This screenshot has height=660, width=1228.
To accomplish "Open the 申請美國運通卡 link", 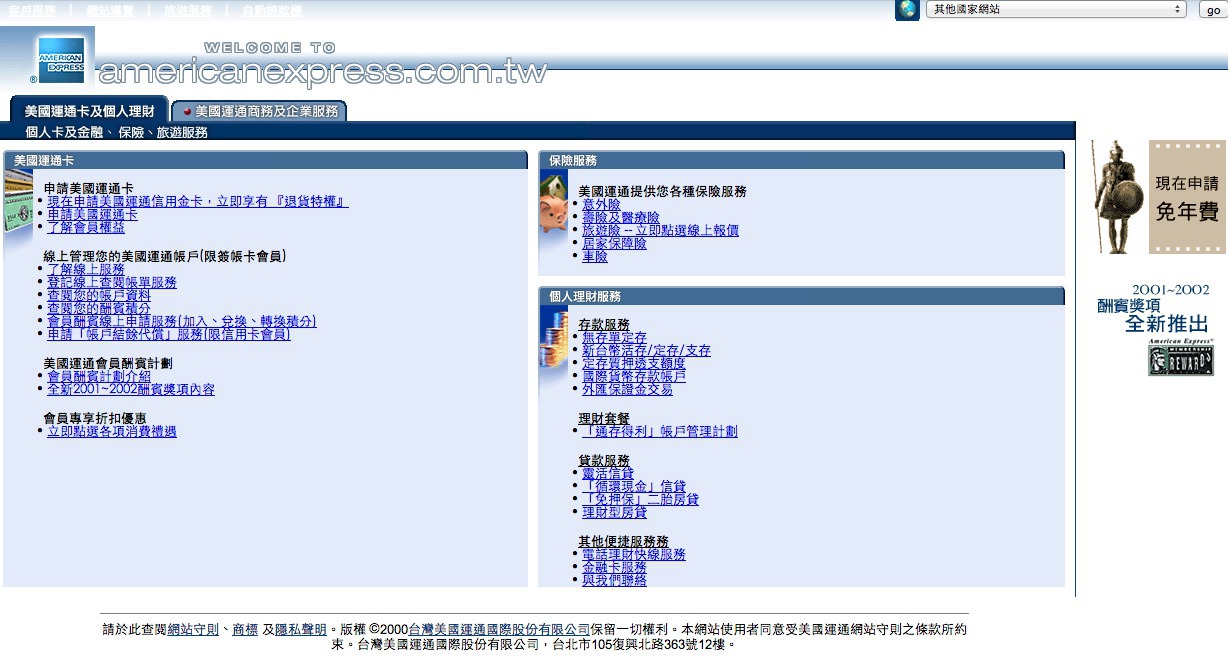I will pos(92,214).
